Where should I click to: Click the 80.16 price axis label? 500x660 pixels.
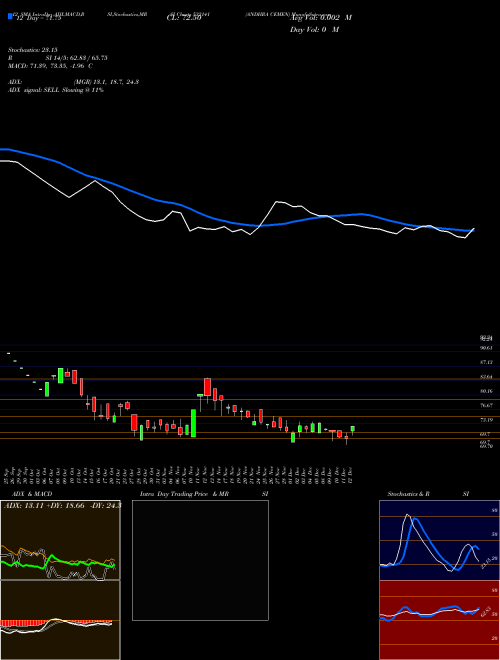tap(486, 391)
